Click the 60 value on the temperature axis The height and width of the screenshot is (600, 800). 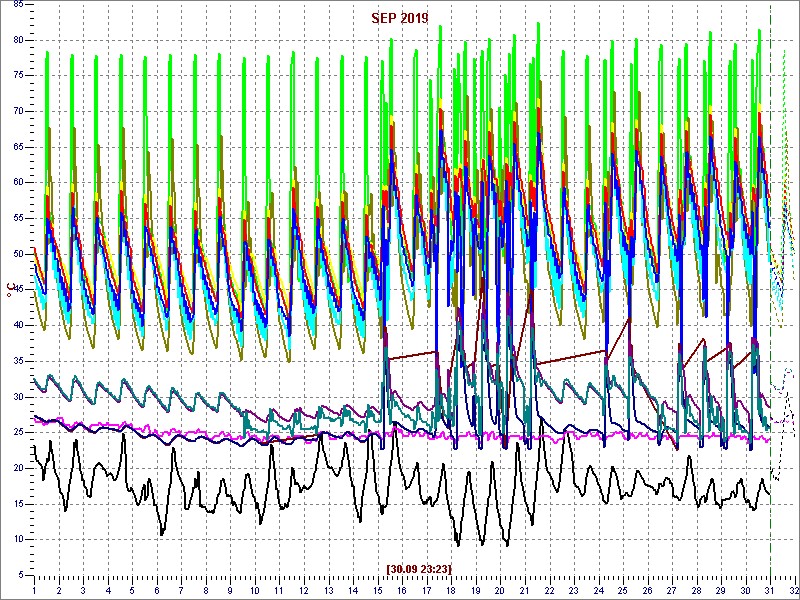[x=17, y=183]
